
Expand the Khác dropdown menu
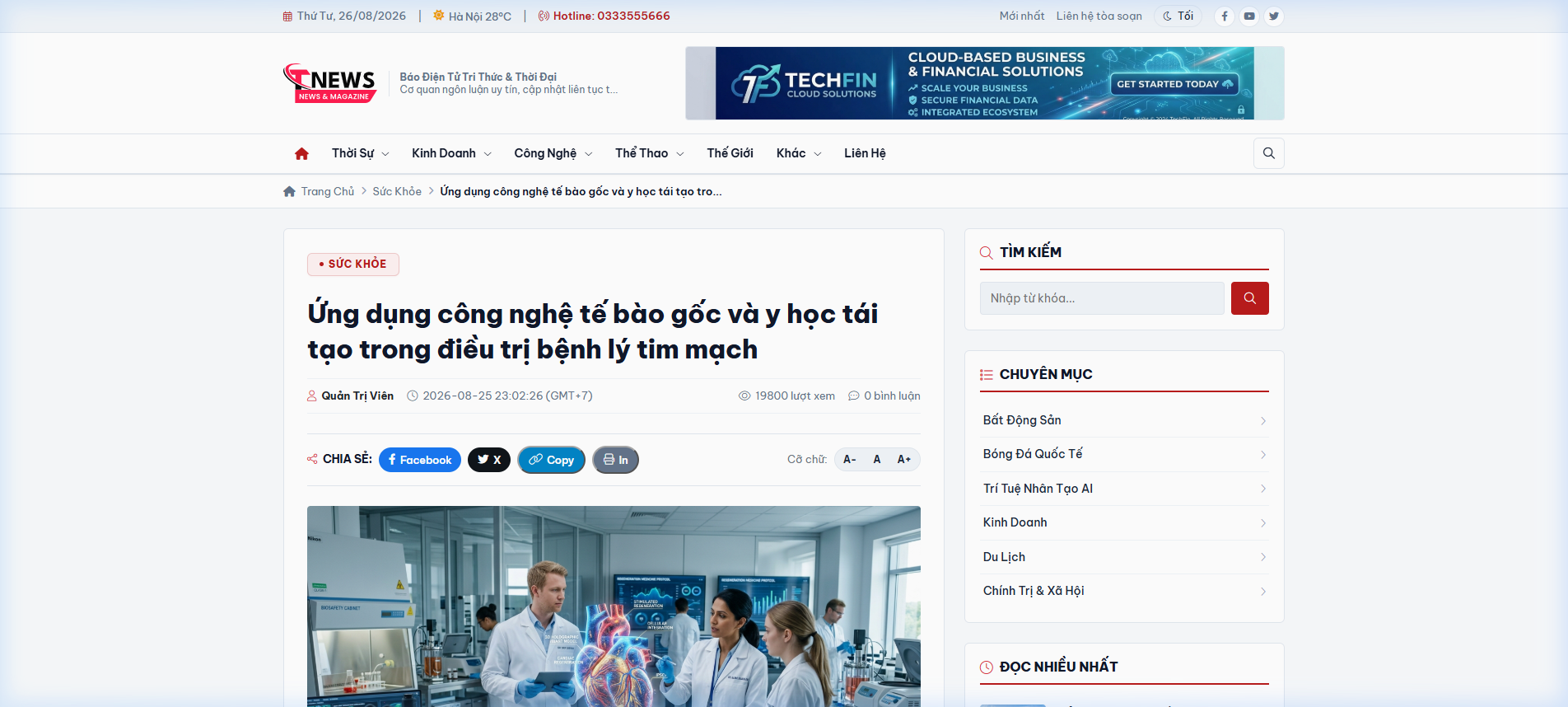(x=798, y=153)
